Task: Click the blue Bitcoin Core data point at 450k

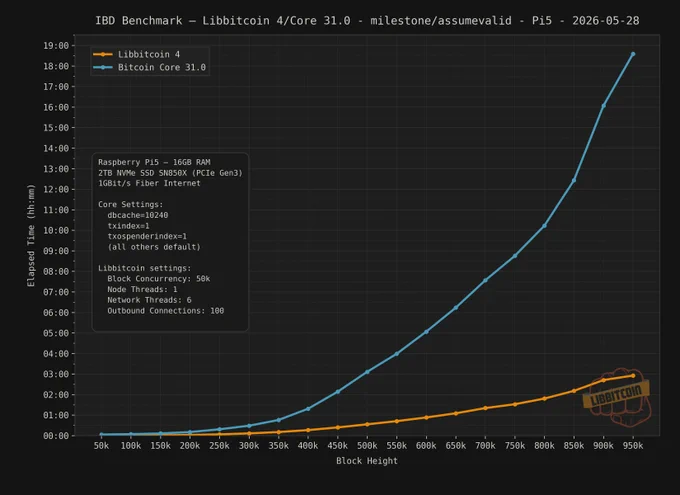Action: point(338,392)
